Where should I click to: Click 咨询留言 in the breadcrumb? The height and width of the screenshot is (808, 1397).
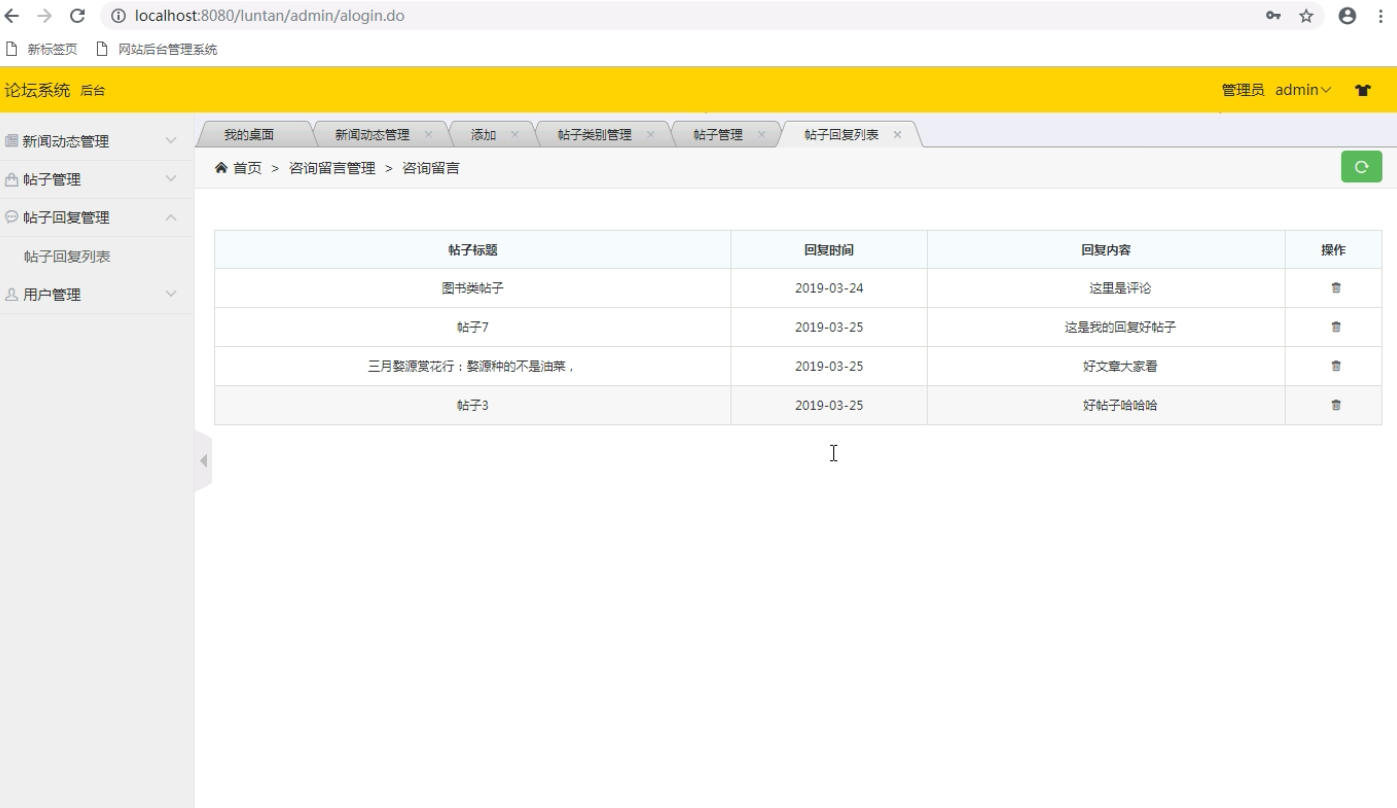(x=431, y=168)
